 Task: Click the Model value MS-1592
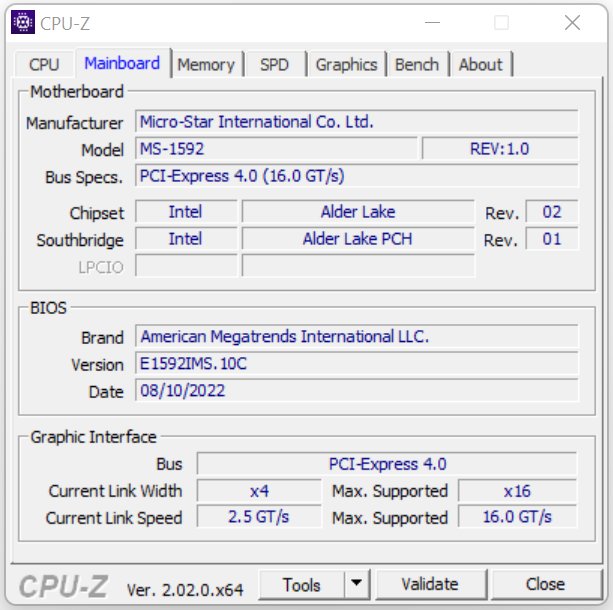(276, 149)
